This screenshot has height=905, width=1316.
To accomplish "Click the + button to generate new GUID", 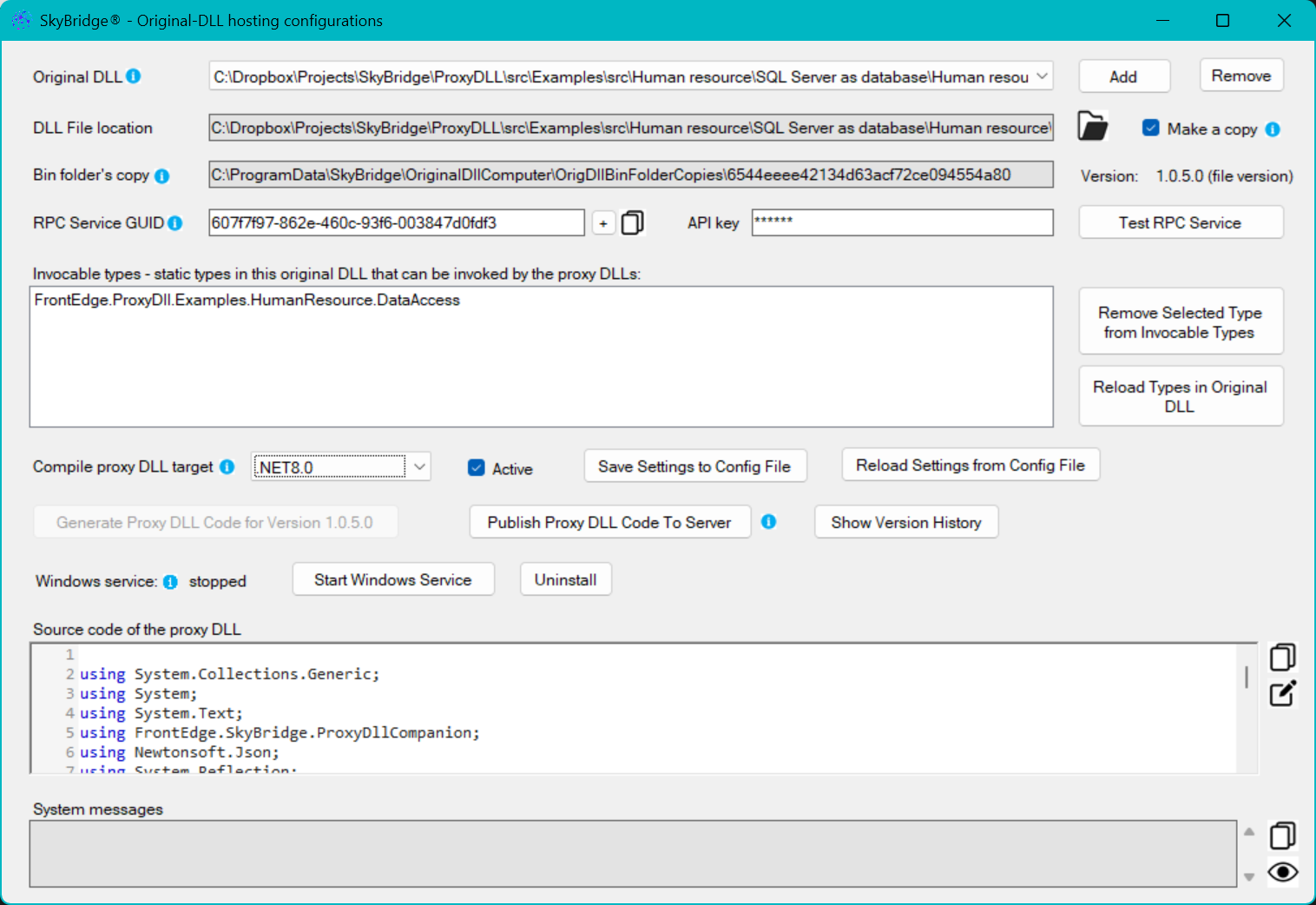I will click(x=603, y=223).
